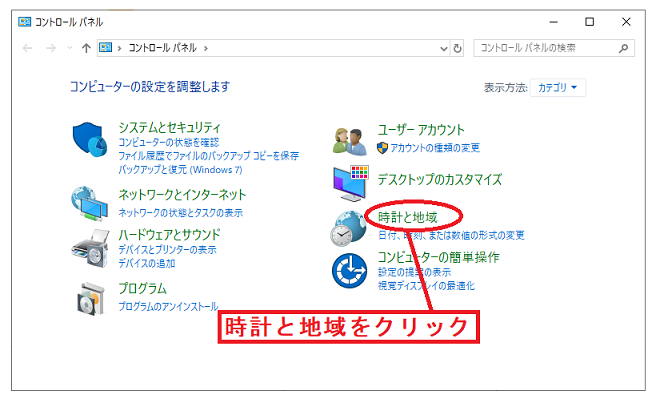Open System and Security shield icon

[90, 139]
